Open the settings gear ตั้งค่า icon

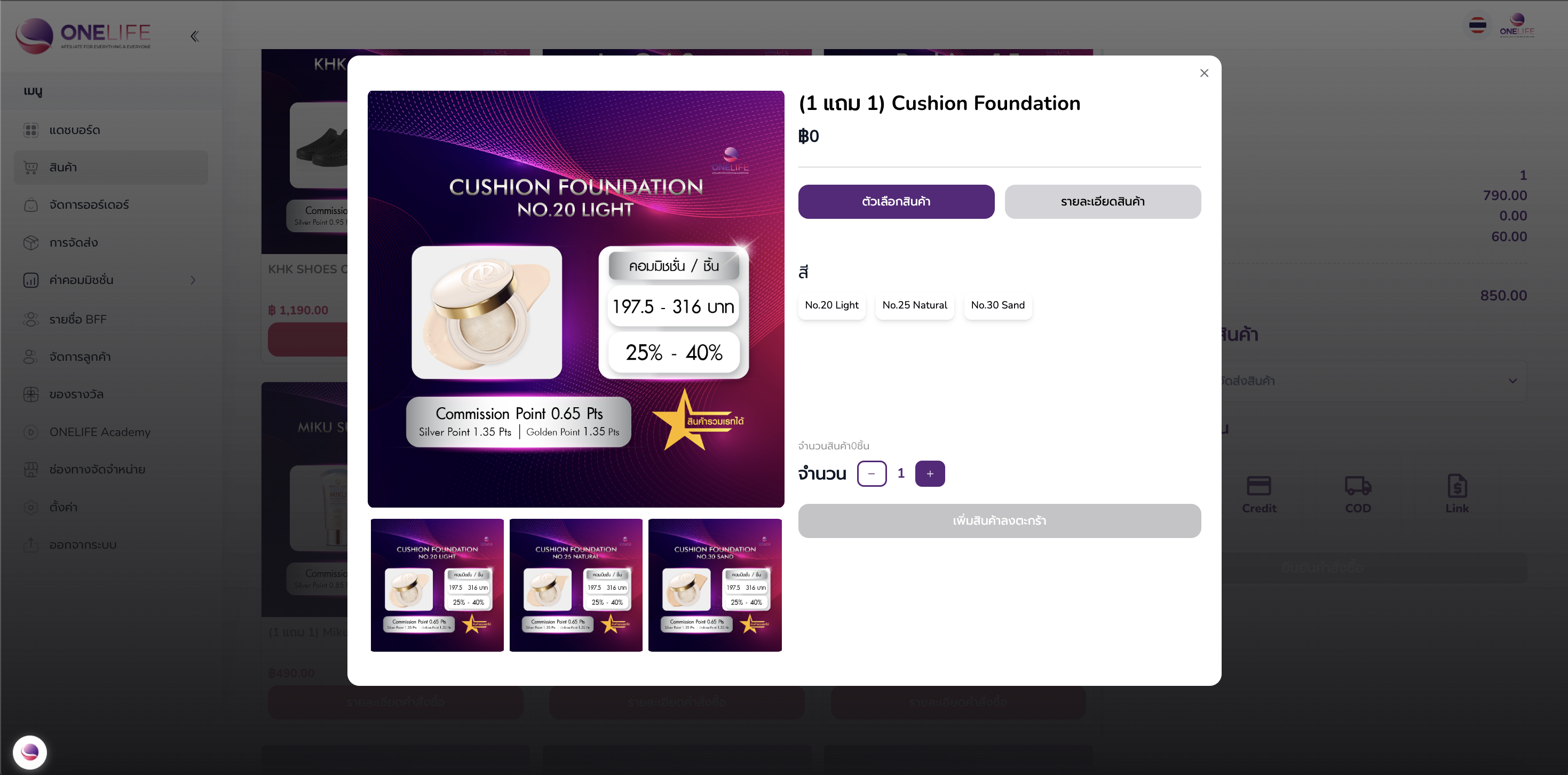[30, 507]
